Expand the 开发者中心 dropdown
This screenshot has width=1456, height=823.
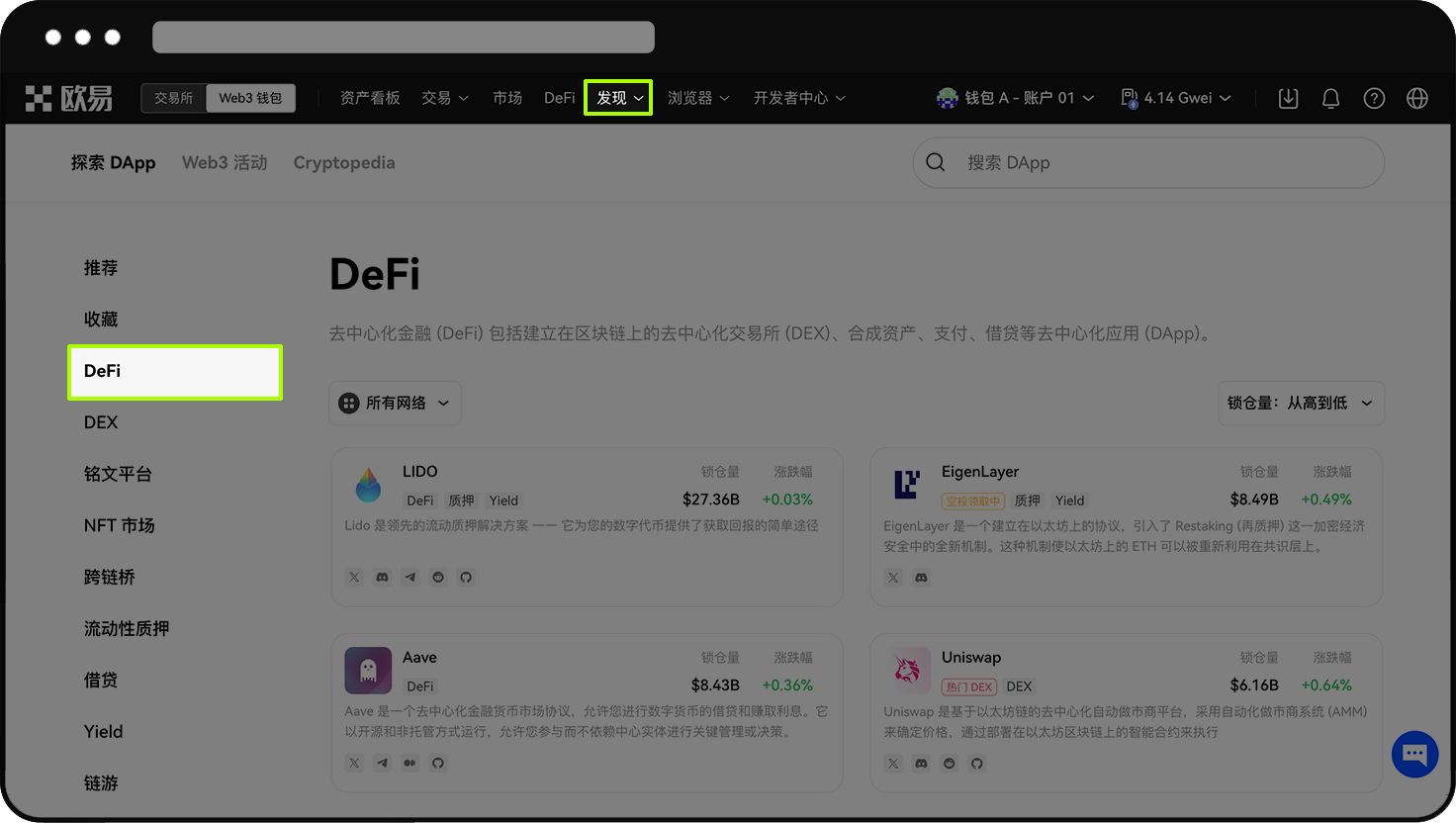click(x=799, y=98)
